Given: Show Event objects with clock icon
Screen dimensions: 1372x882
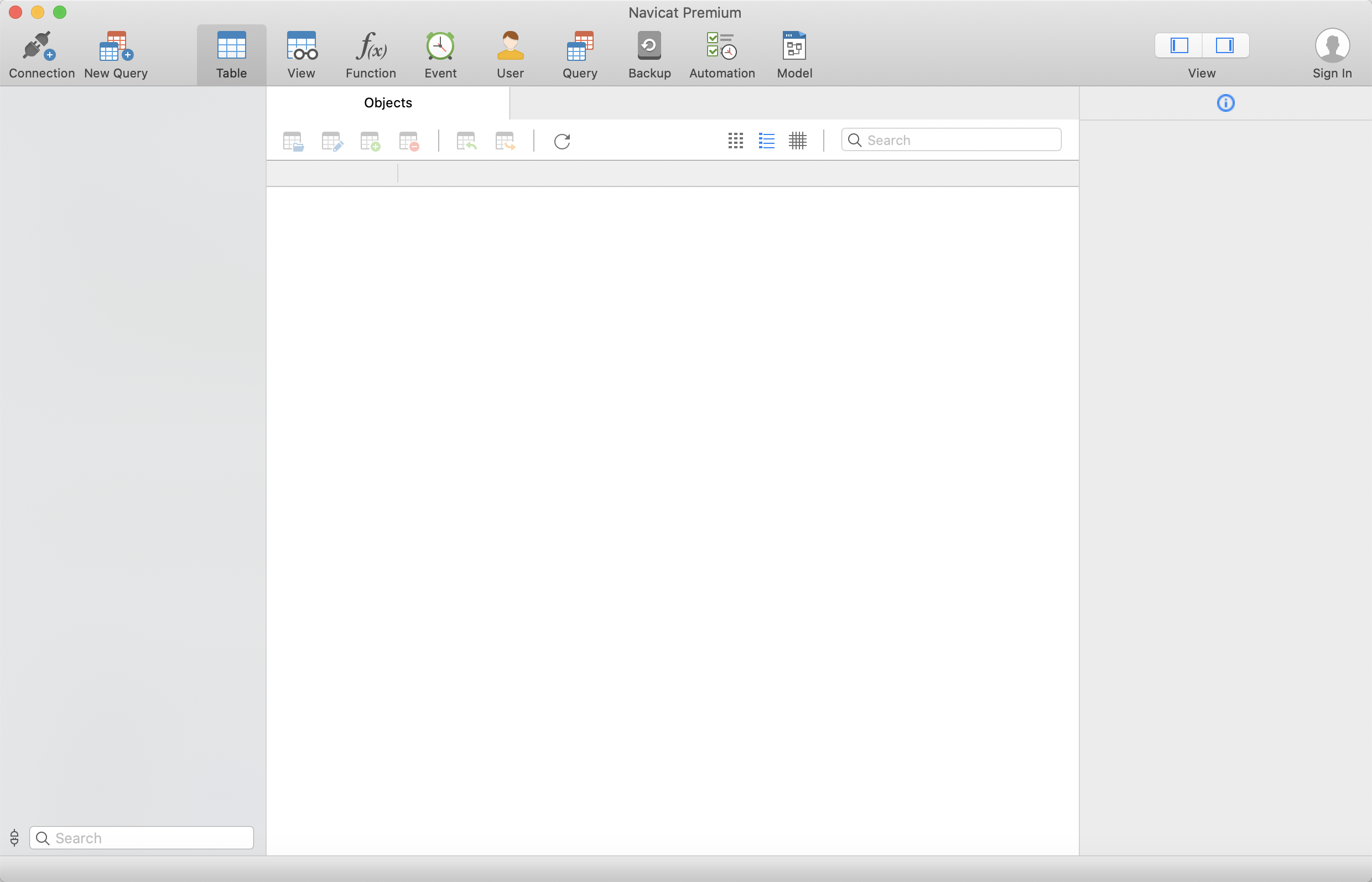Looking at the screenshot, I should click(x=440, y=47).
